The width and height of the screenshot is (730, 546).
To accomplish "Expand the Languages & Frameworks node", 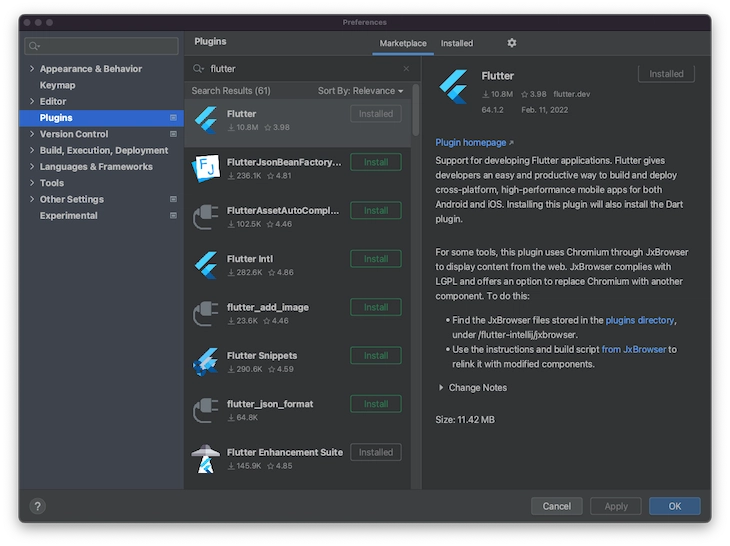I will (x=32, y=167).
